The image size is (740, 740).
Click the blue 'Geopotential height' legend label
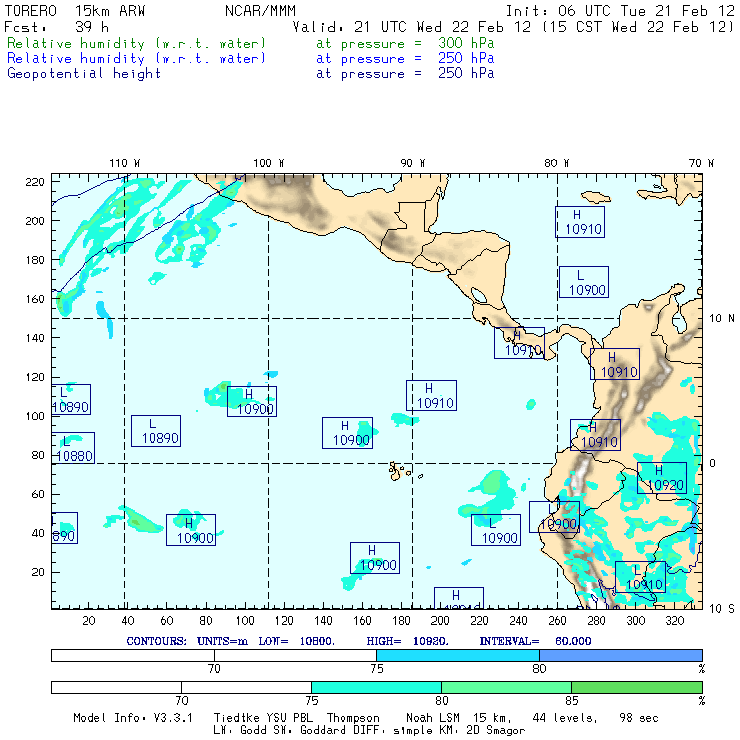[84, 74]
